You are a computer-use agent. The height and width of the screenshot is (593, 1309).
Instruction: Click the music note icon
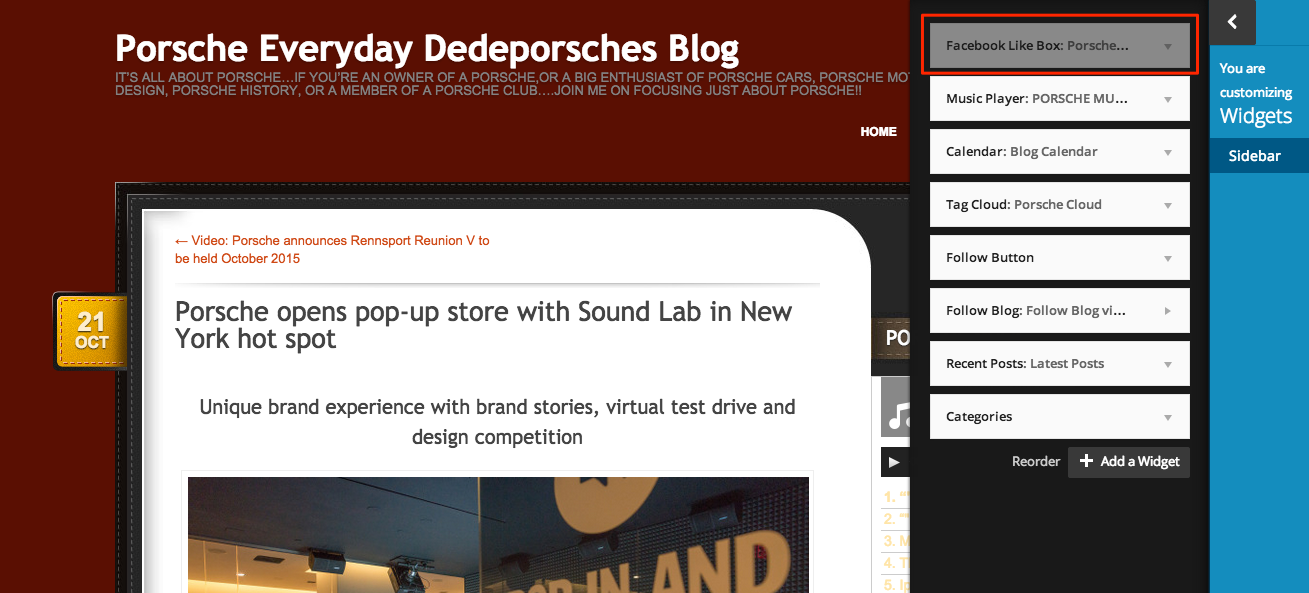point(896,413)
